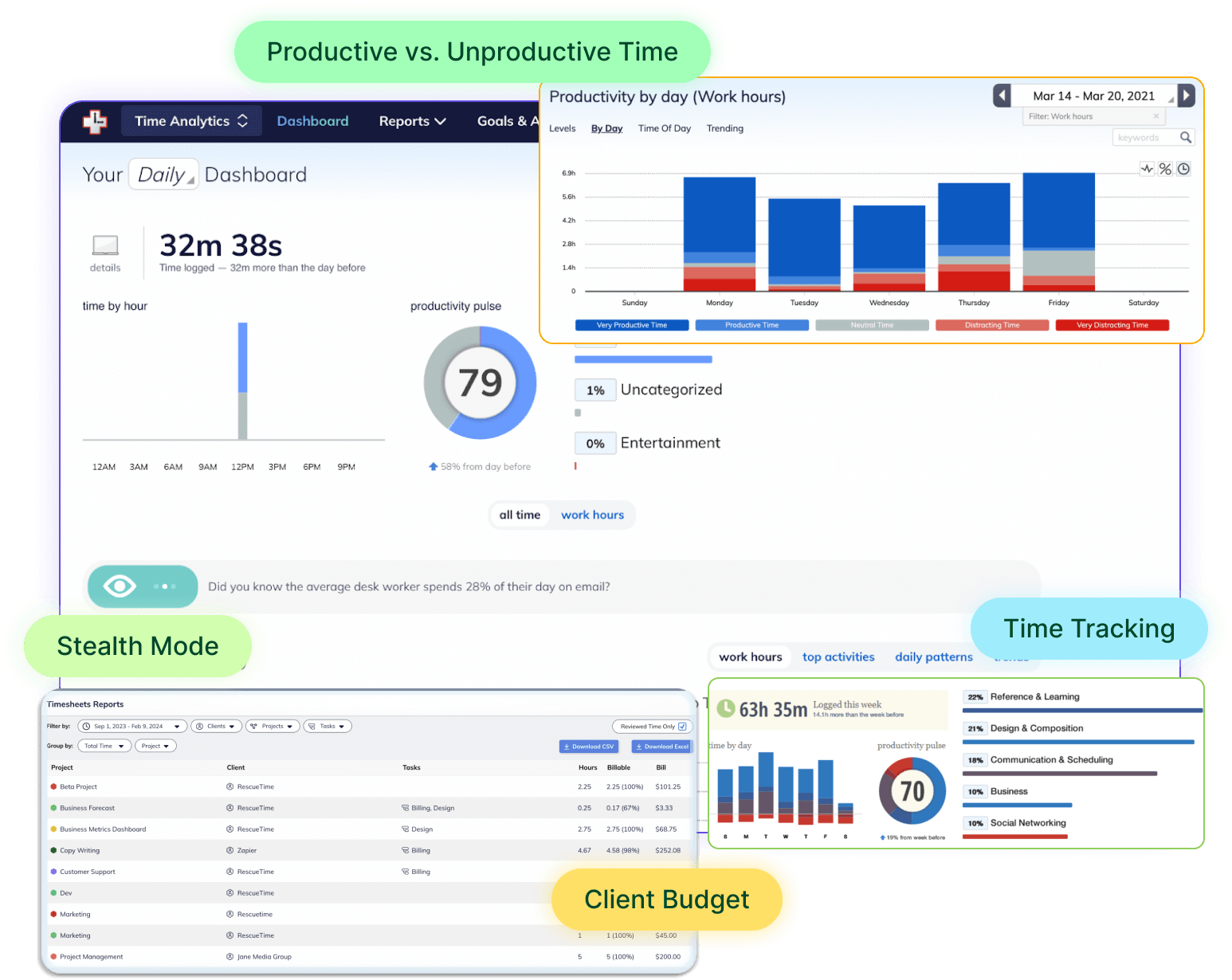Screen dimensions: 1232x980
Task: Select the Time Of Day tab
Action: (665, 128)
